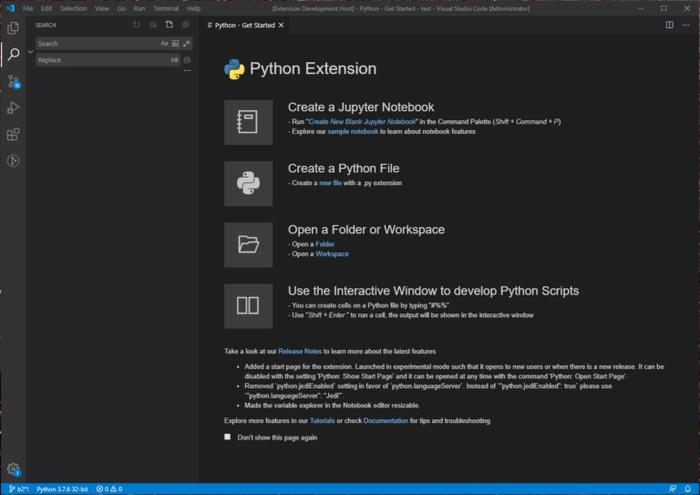The image size is (700, 495).
Task: Open the Documentation link
Action: 386,420
